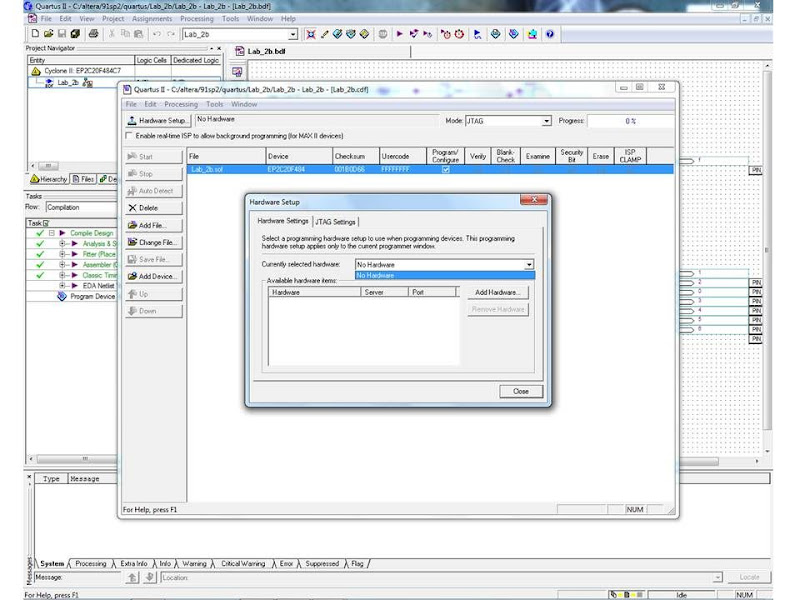Expand the EDA Netlist task
The width and height of the screenshot is (800, 600).
62,286
